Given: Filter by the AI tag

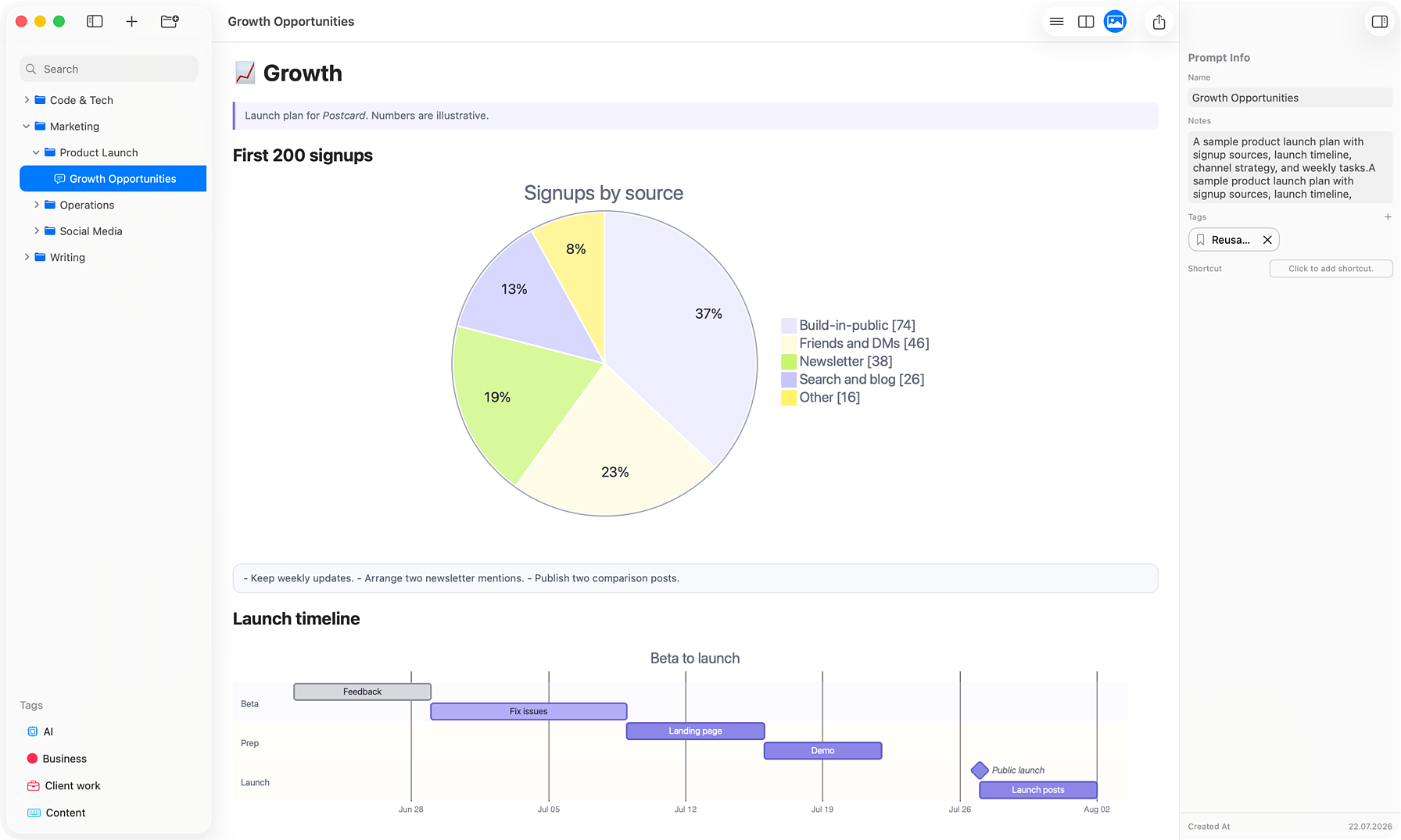Looking at the screenshot, I should [x=41, y=732].
